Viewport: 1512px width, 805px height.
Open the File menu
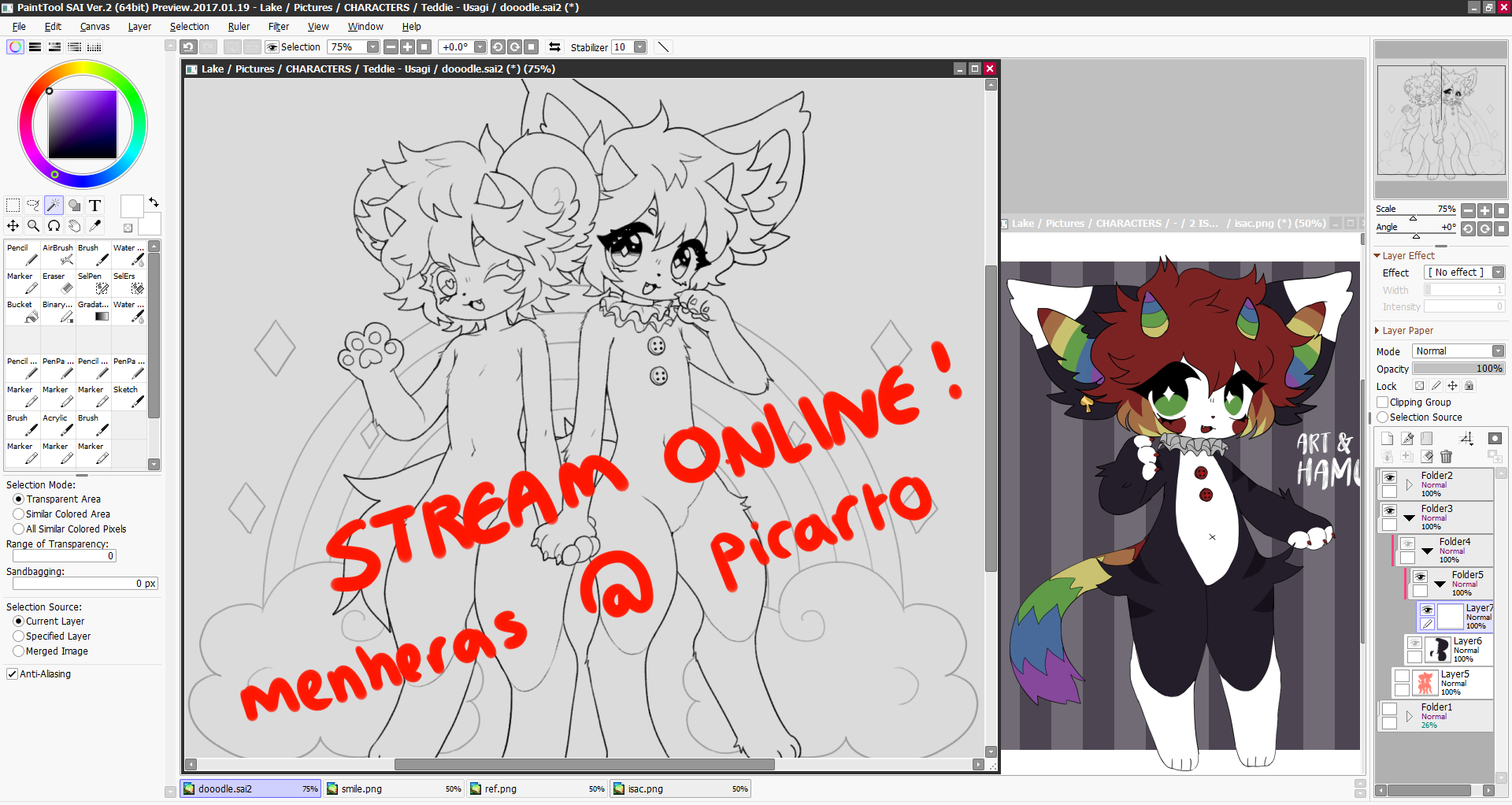click(x=19, y=27)
